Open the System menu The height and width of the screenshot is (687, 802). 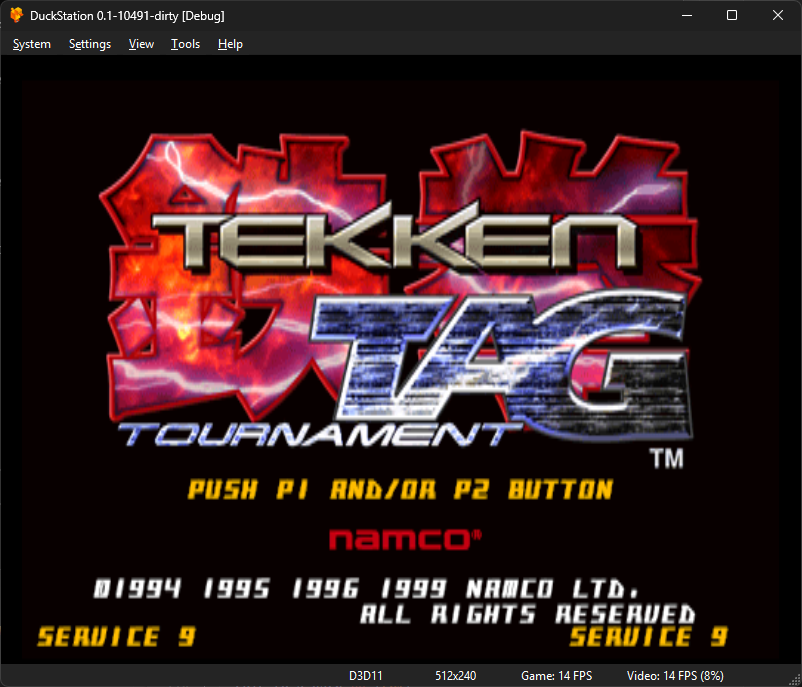pos(32,44)
